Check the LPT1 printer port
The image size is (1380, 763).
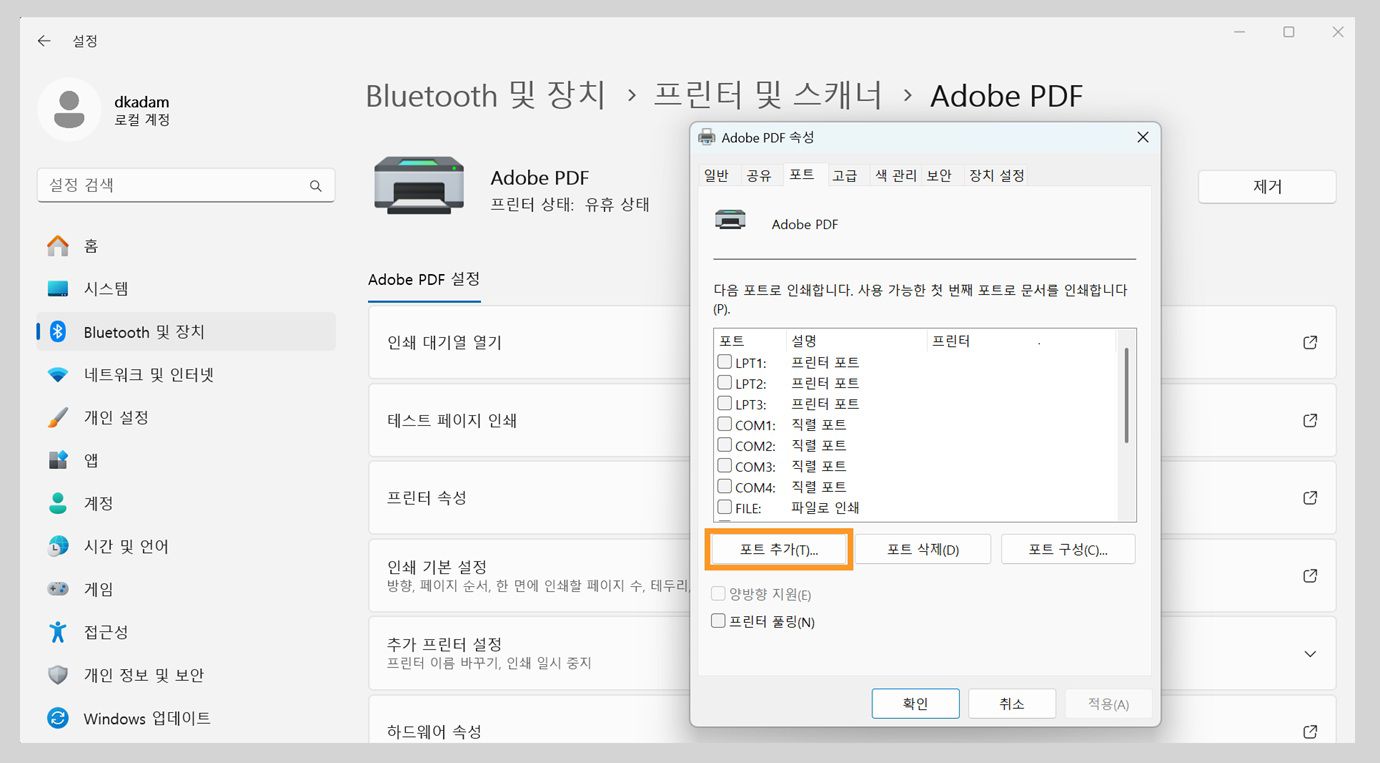(722, 361)
